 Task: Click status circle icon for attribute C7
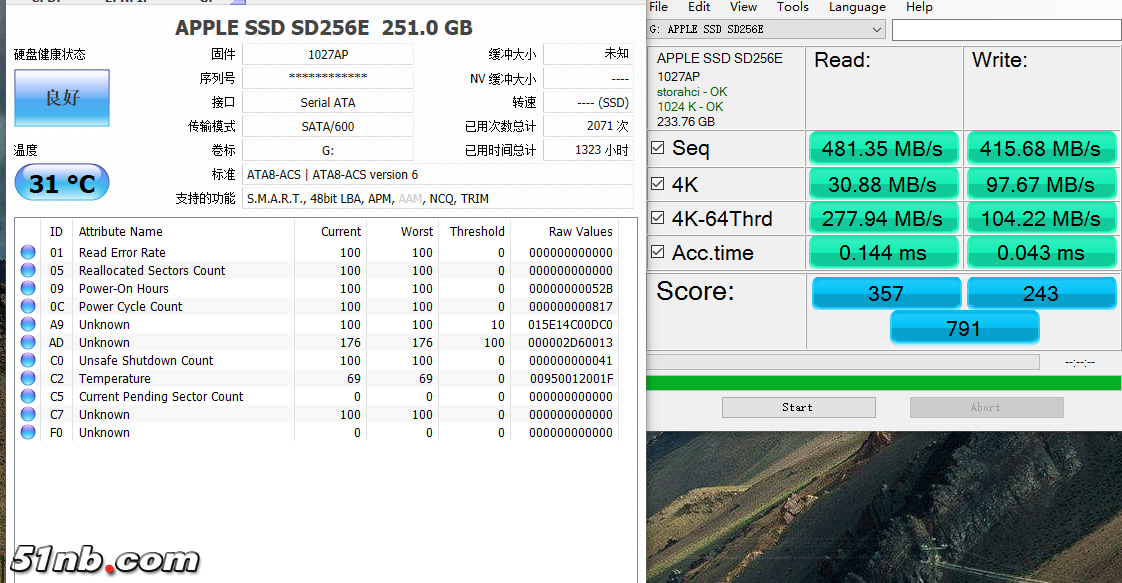point(28,413)
